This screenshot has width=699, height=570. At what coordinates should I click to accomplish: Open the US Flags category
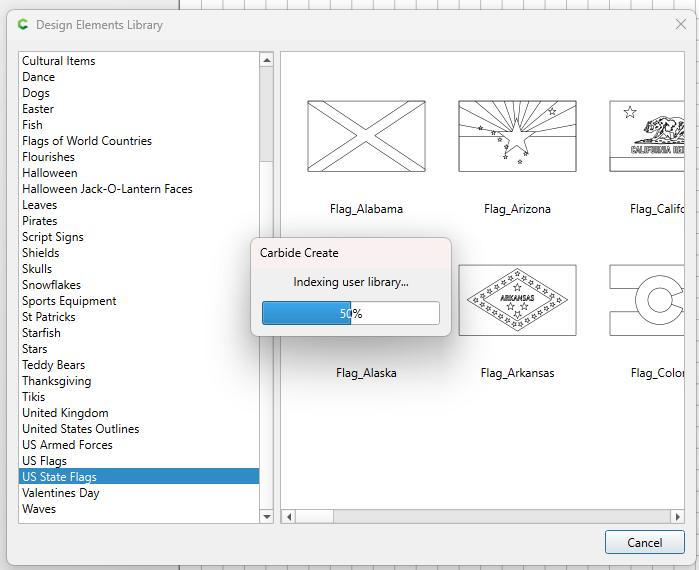point(139,461)
